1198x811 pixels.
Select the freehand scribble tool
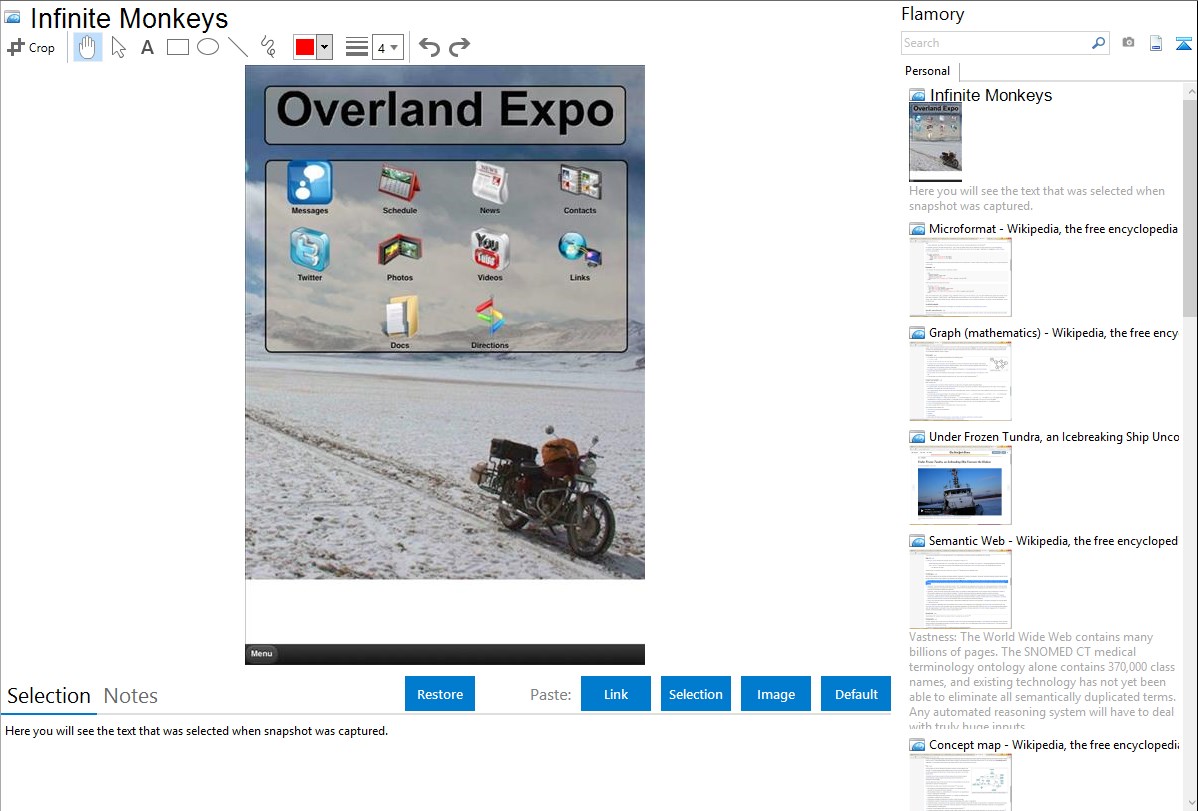click(268, 47)
